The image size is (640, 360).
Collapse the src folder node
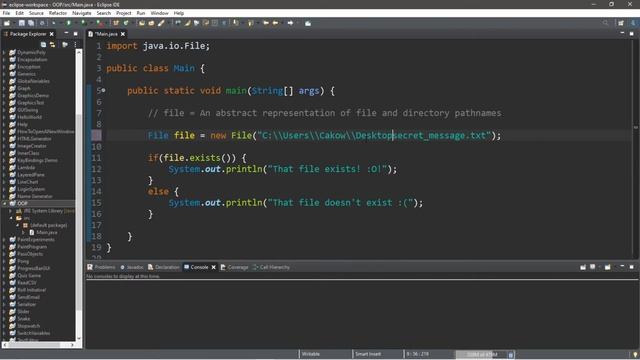(11, 218)
